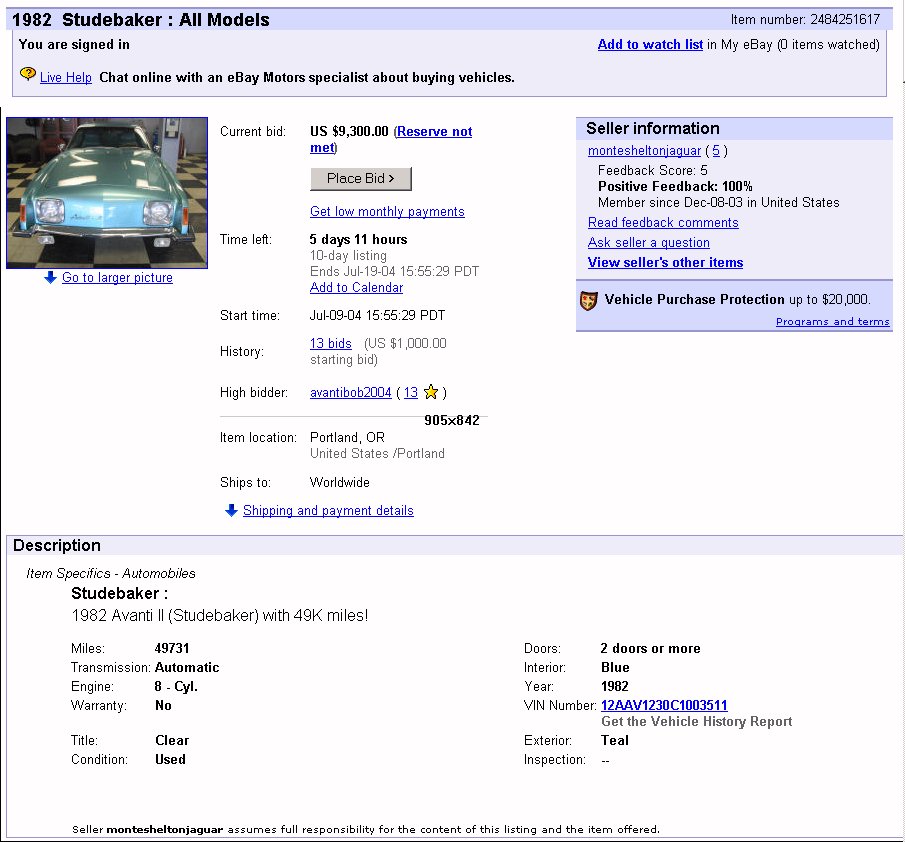Open seller montesheltonjaguar profile link
The width and height of the screenshot is (905, 842).
[x=644, y=151]
